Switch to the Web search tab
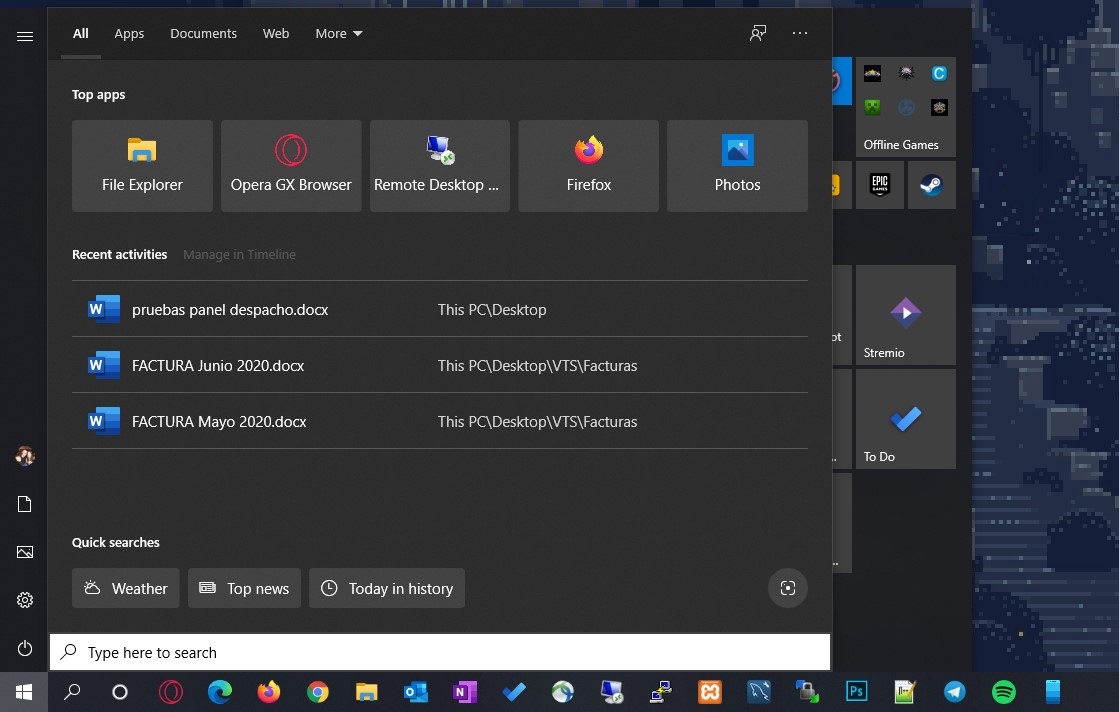 pos(275,34)
